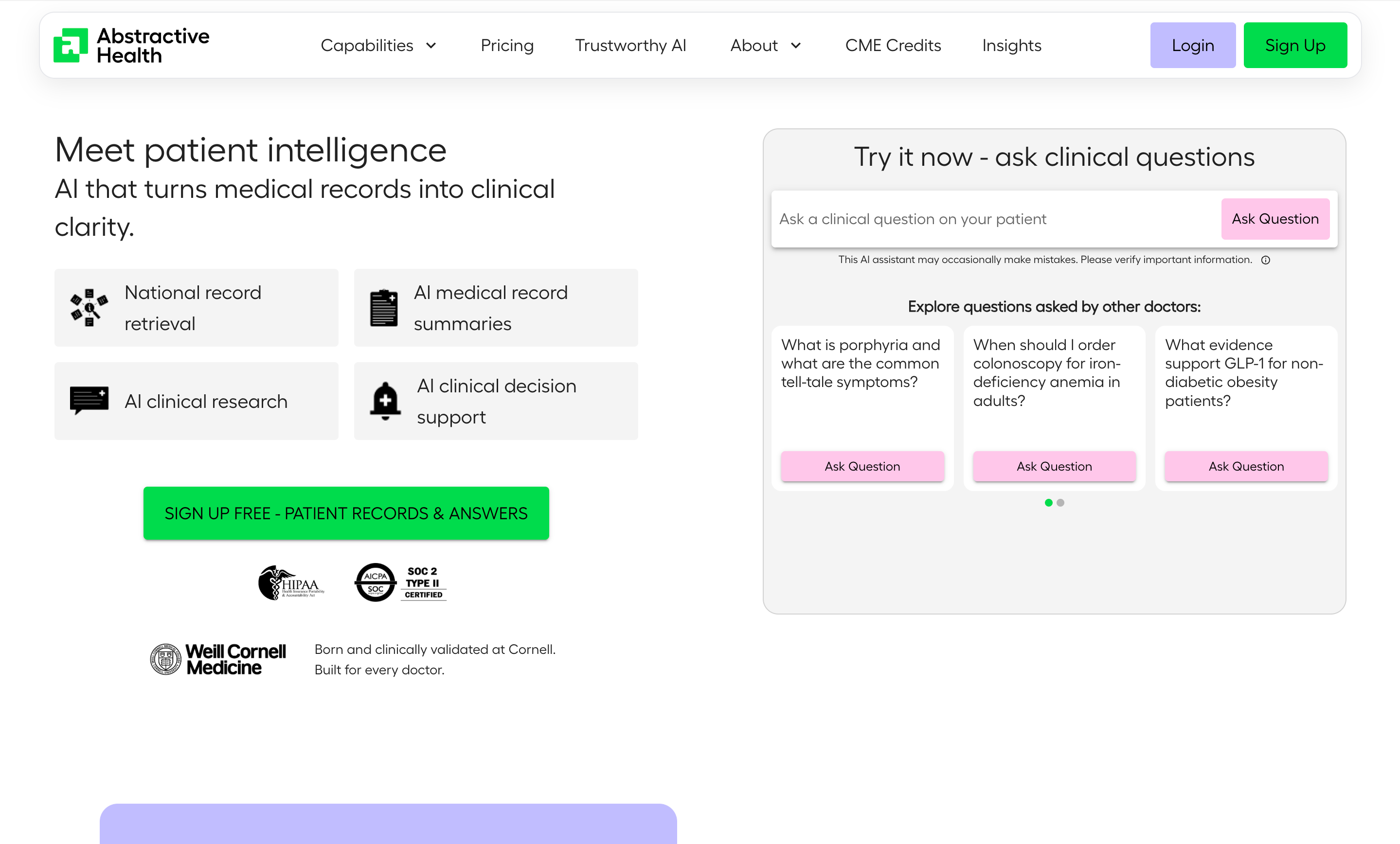Open the Pricing menu item

(x=507, y=45)
